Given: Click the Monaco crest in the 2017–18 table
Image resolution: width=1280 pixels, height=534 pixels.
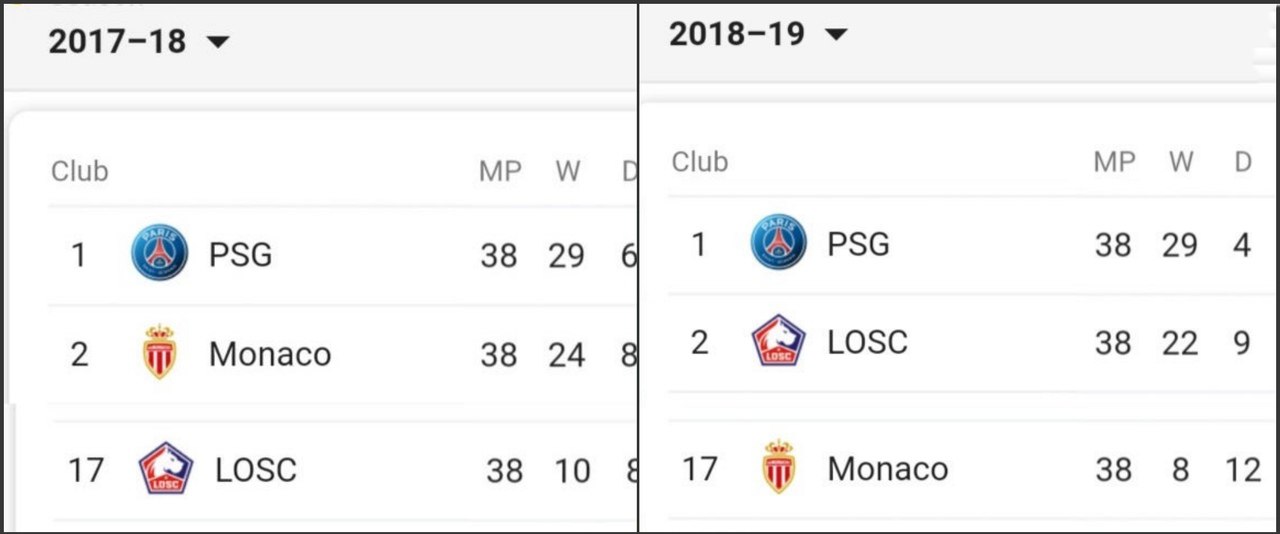Looking at the screenshot, I should (x=159, y=352).
